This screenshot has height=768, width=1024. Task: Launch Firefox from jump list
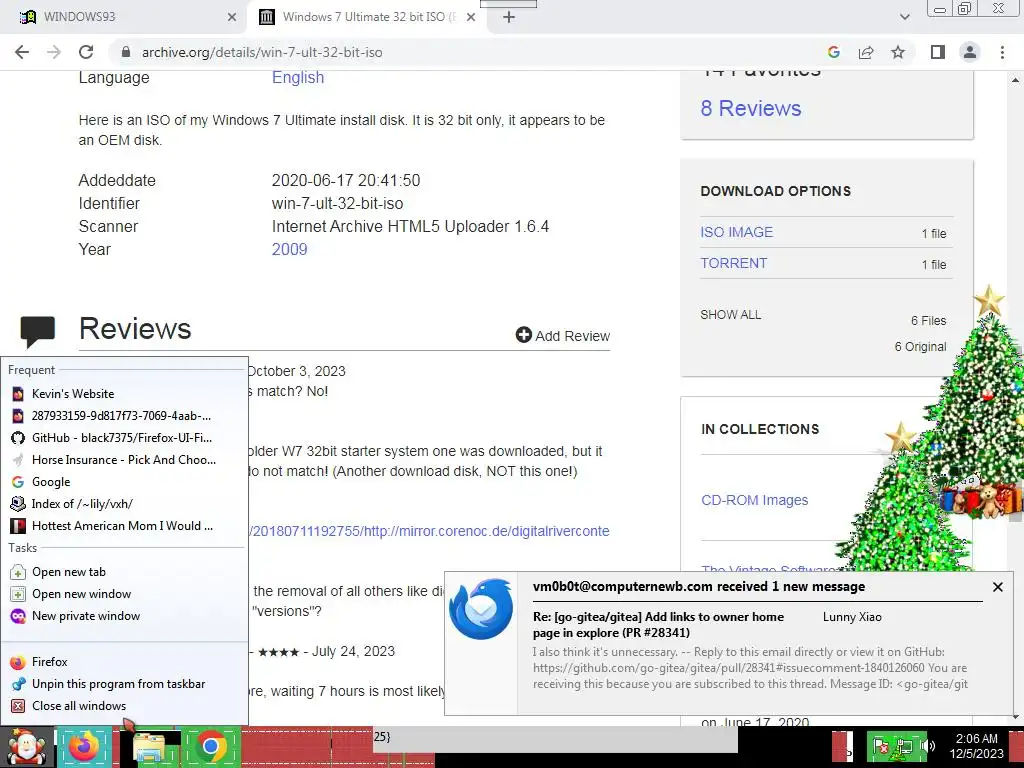tap(124, 662)
